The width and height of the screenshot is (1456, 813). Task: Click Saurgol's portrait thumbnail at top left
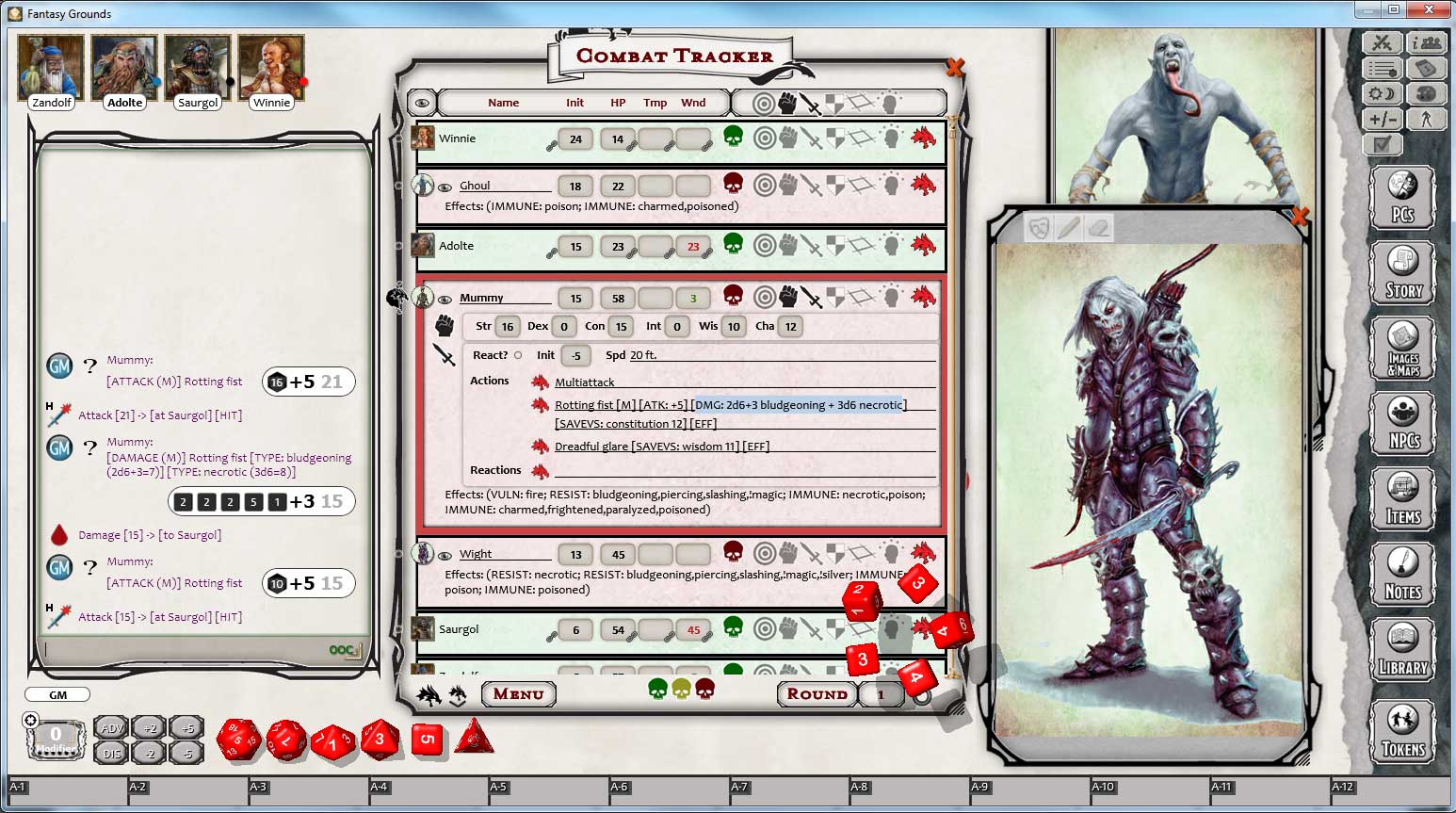coord(197,66)
